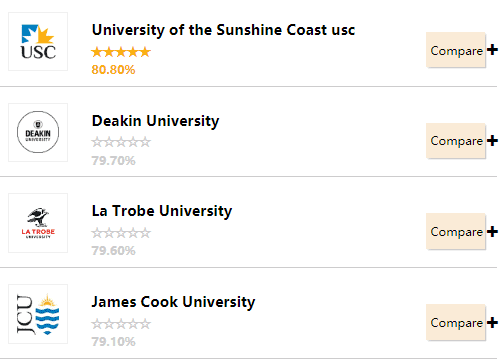The image size is (503, 362).
Task: Click plus icon beside Deakin Compare
Action: tap(492, 140)
